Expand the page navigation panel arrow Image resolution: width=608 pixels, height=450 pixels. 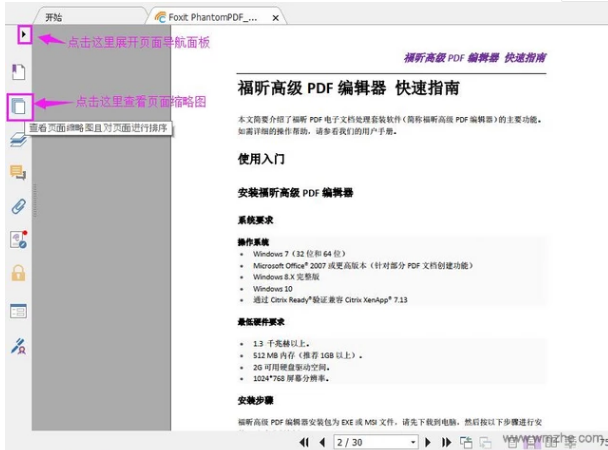click(x=24, y=34)
